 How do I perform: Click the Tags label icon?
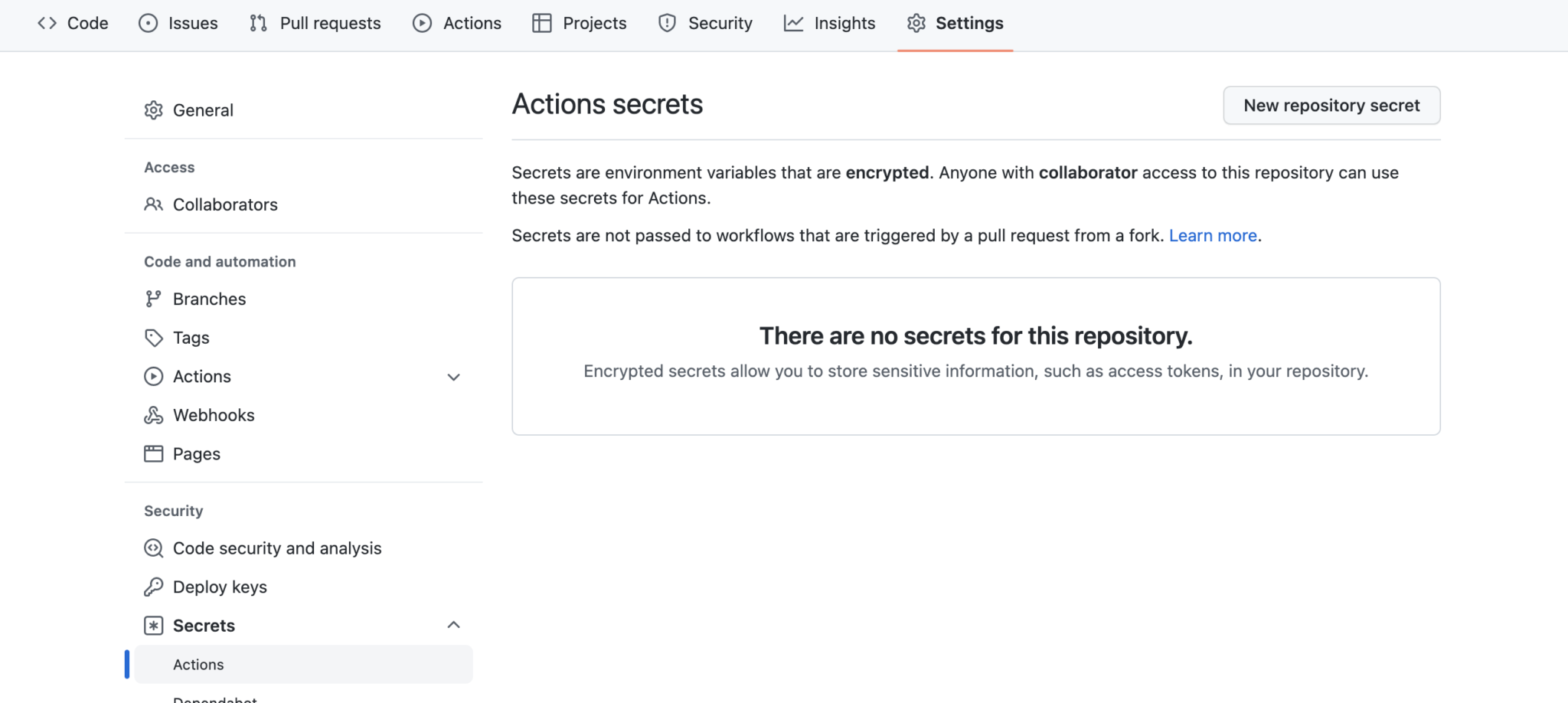click(x=153, y=338)
